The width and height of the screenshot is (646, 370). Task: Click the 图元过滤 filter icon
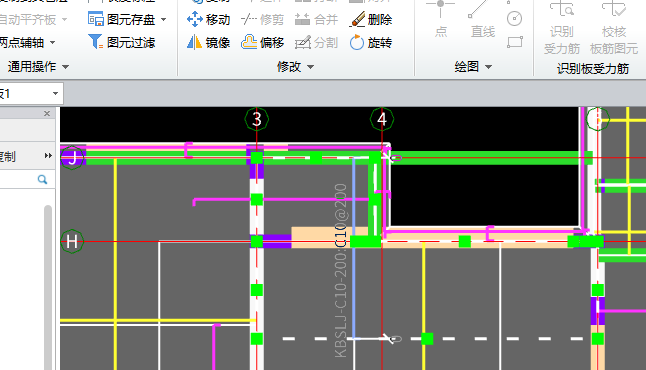96,42
